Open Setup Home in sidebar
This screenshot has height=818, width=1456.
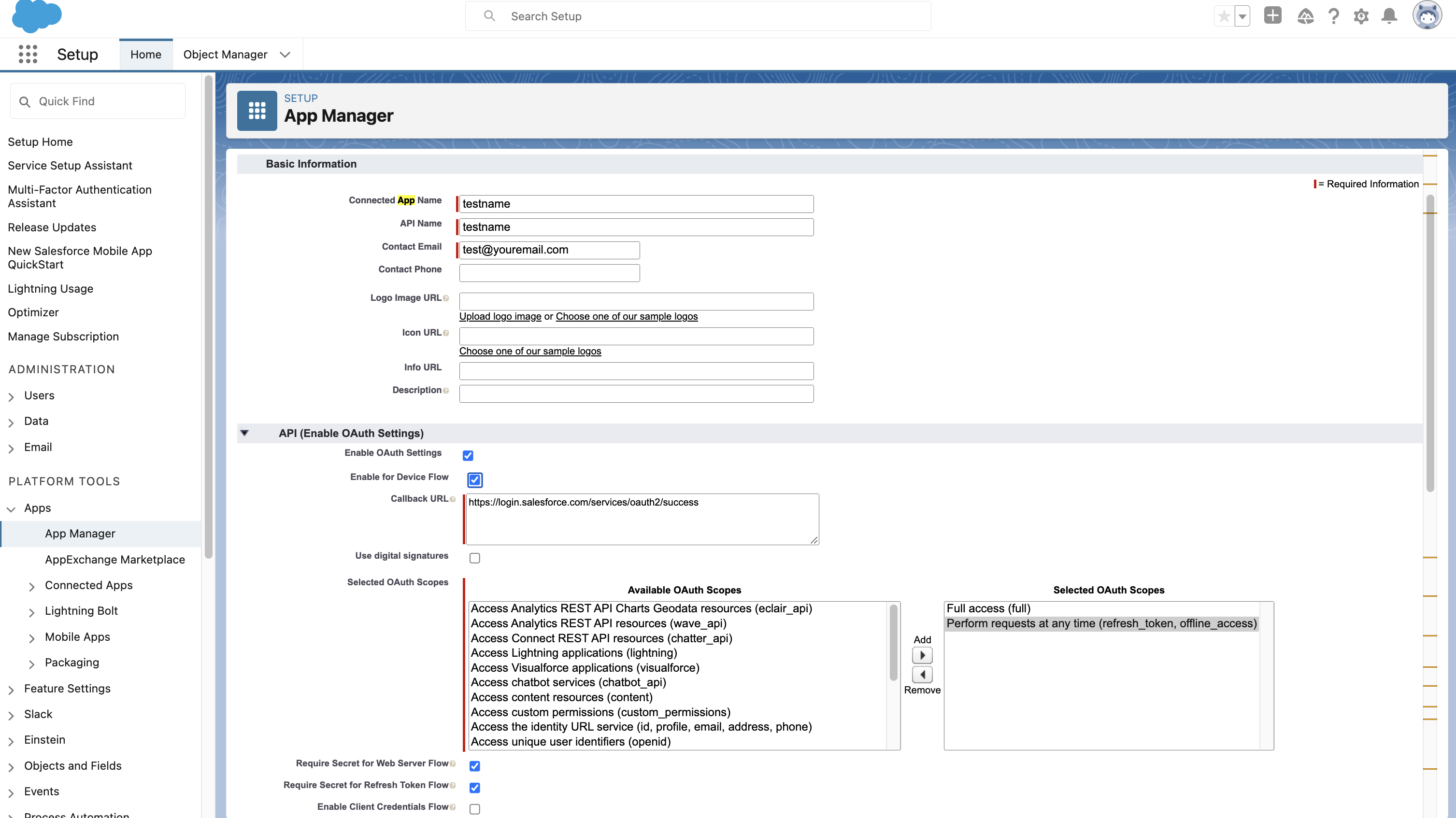(x=40, y=142)
